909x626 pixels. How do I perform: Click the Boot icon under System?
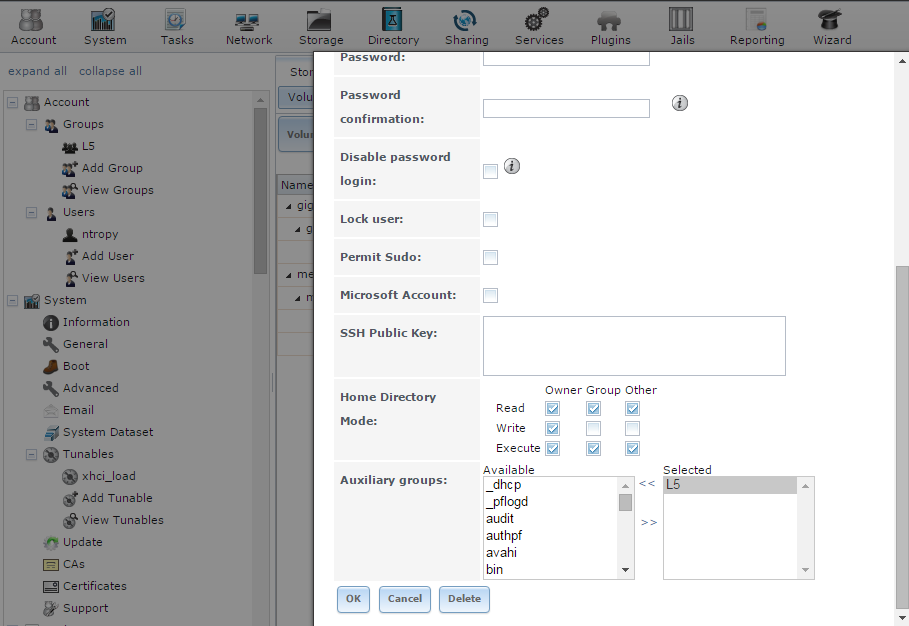pyautogui.click(x=51, y=367)
